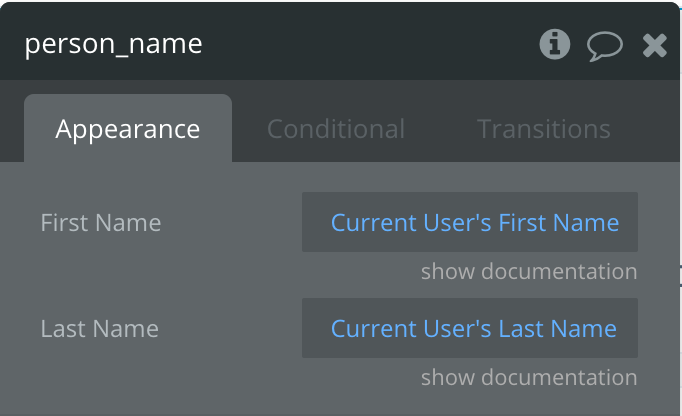Open the element info icon
682x416 pixels.
555,44
